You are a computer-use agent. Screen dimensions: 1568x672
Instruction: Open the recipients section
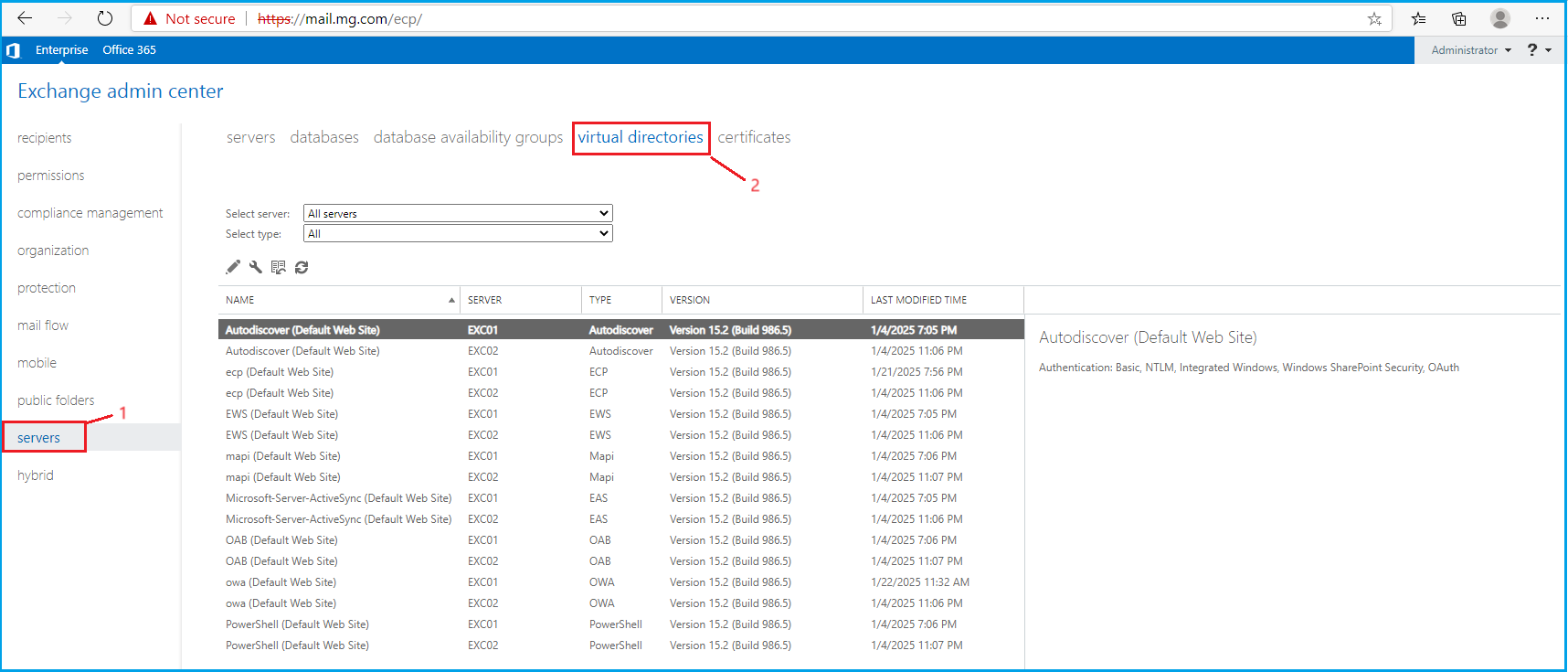point(44,138)
